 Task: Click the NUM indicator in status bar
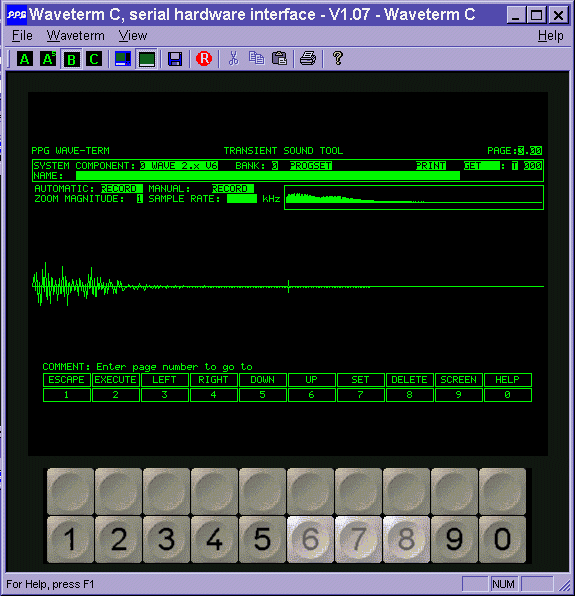[504, 584]
